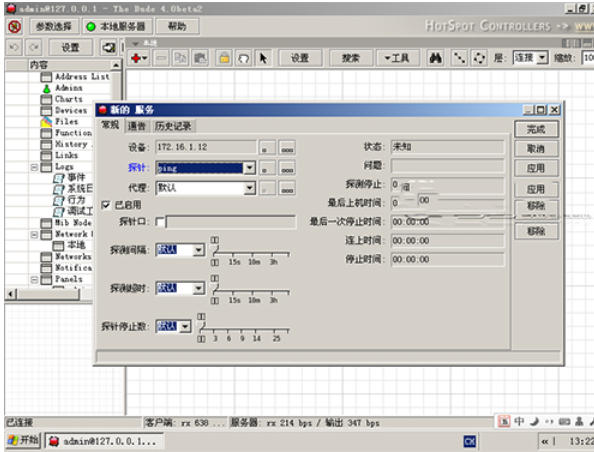Open the 探针 ping dropdown
The image size is (594, 452).
coord(249,168)
